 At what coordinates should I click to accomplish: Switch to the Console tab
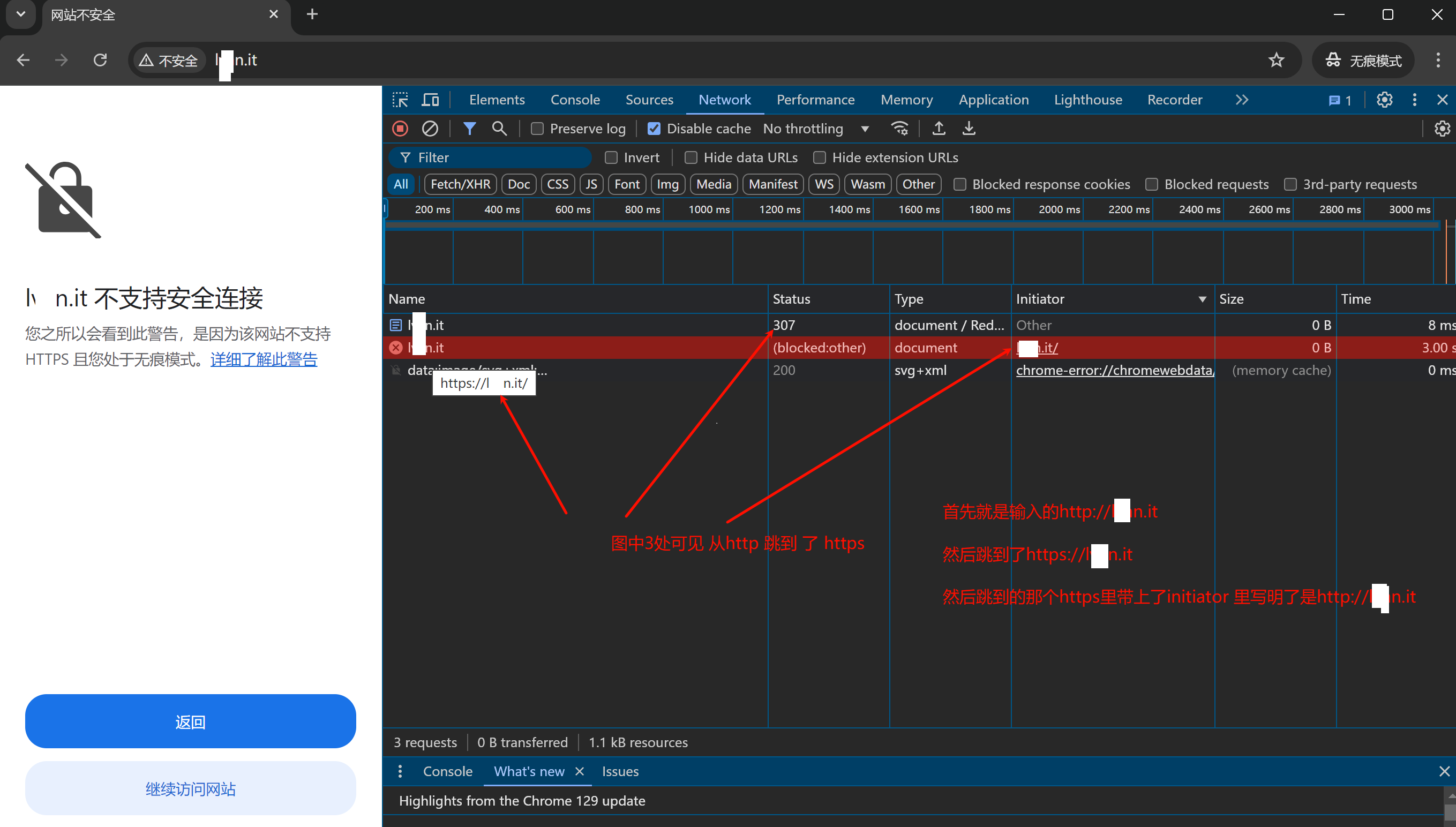(575, 100)
